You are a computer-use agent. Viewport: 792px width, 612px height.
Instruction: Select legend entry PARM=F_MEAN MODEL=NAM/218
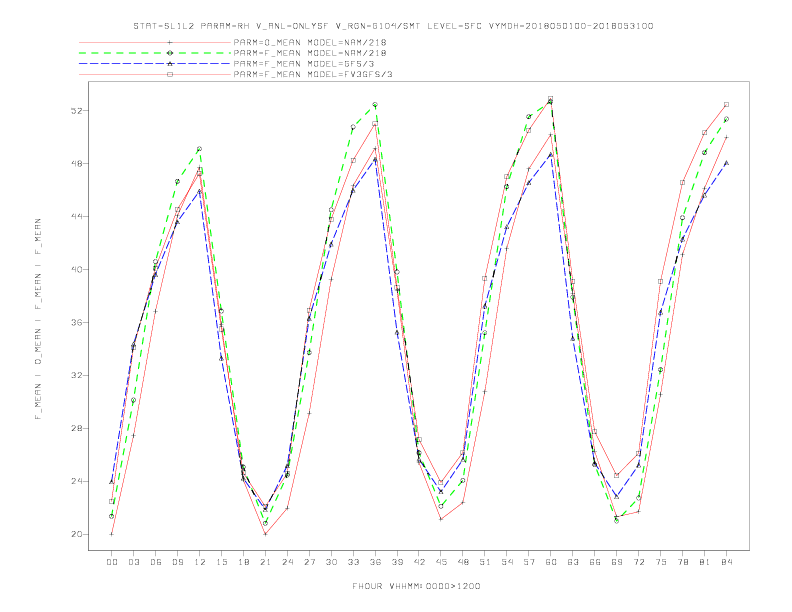coord(310,53)
